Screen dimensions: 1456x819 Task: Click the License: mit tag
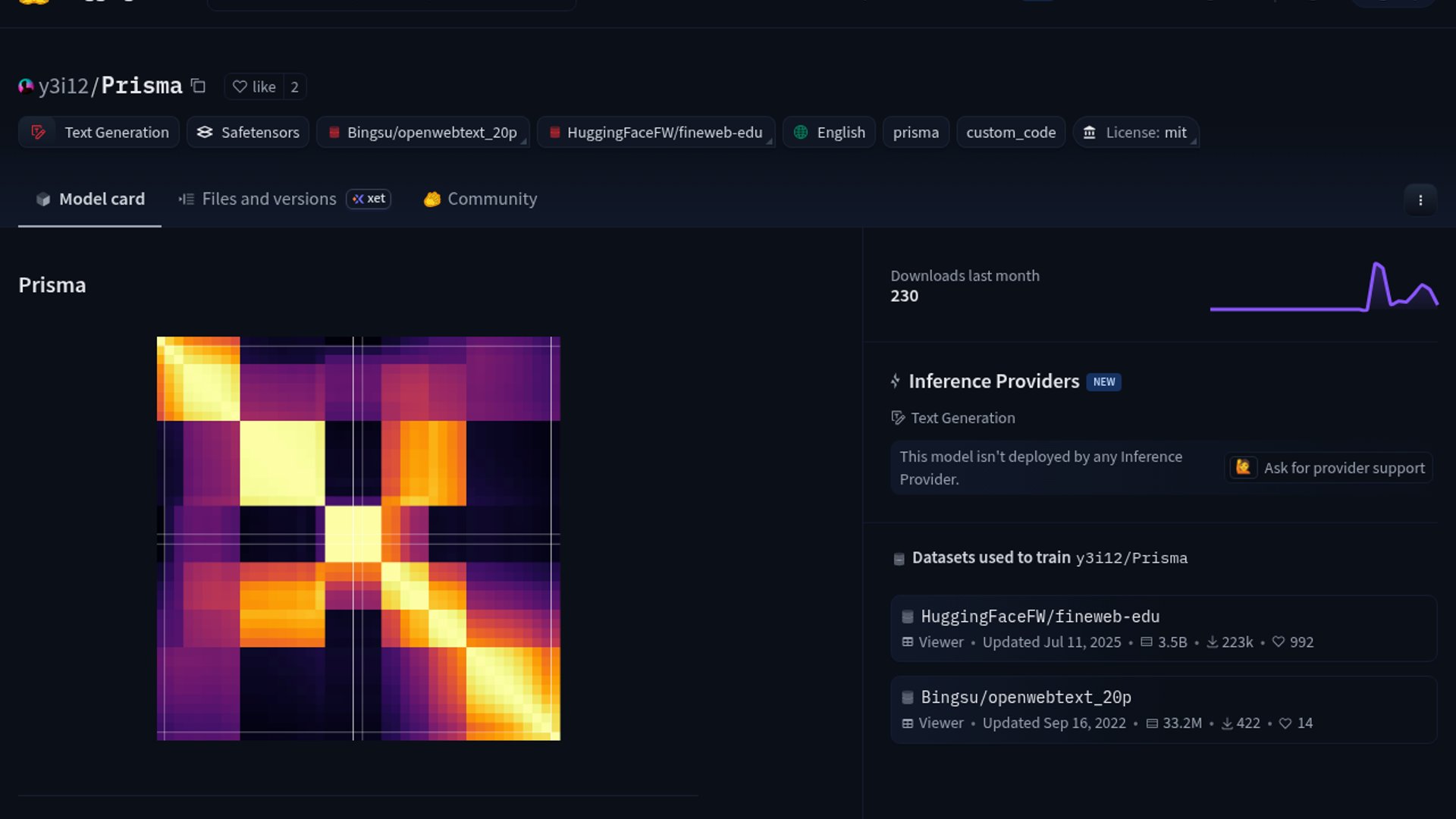[1135, 133]
